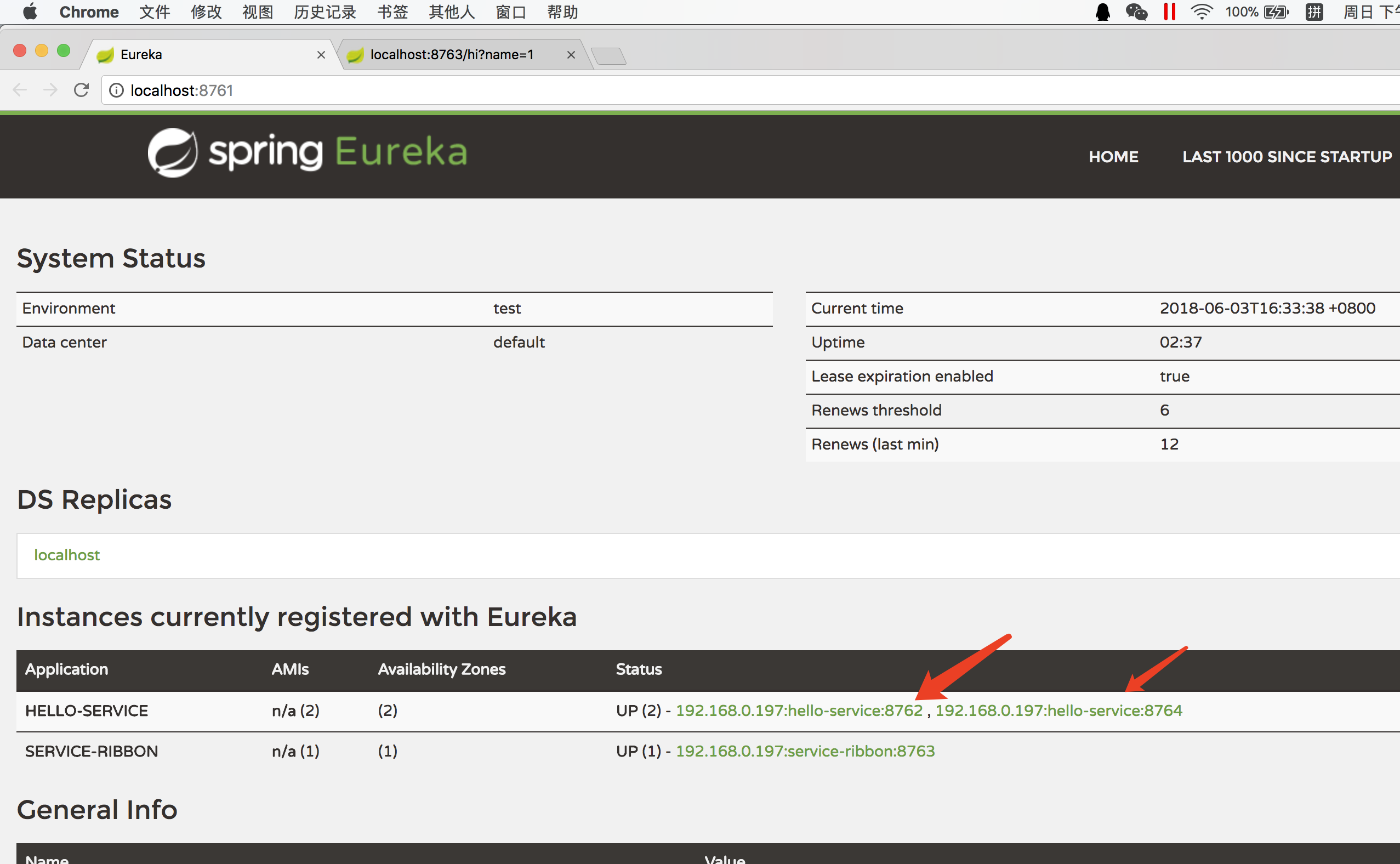This screenshot has width=1400, height=864.
Task: Click the Availability Zones column header
Action: click(441, 669)
